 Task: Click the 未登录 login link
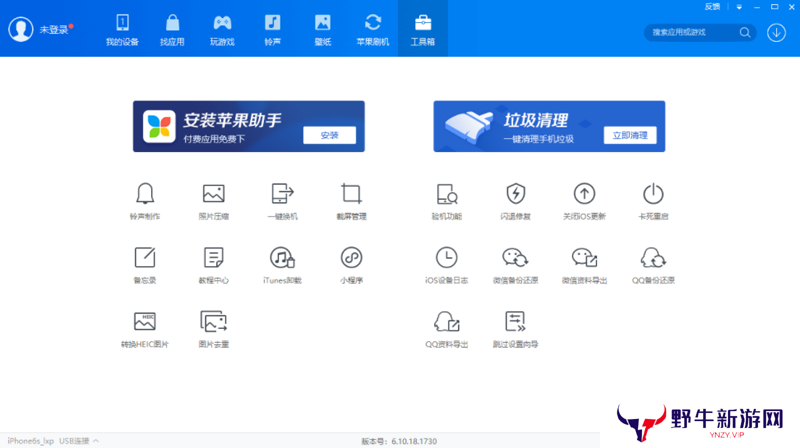tap(54, 30)
